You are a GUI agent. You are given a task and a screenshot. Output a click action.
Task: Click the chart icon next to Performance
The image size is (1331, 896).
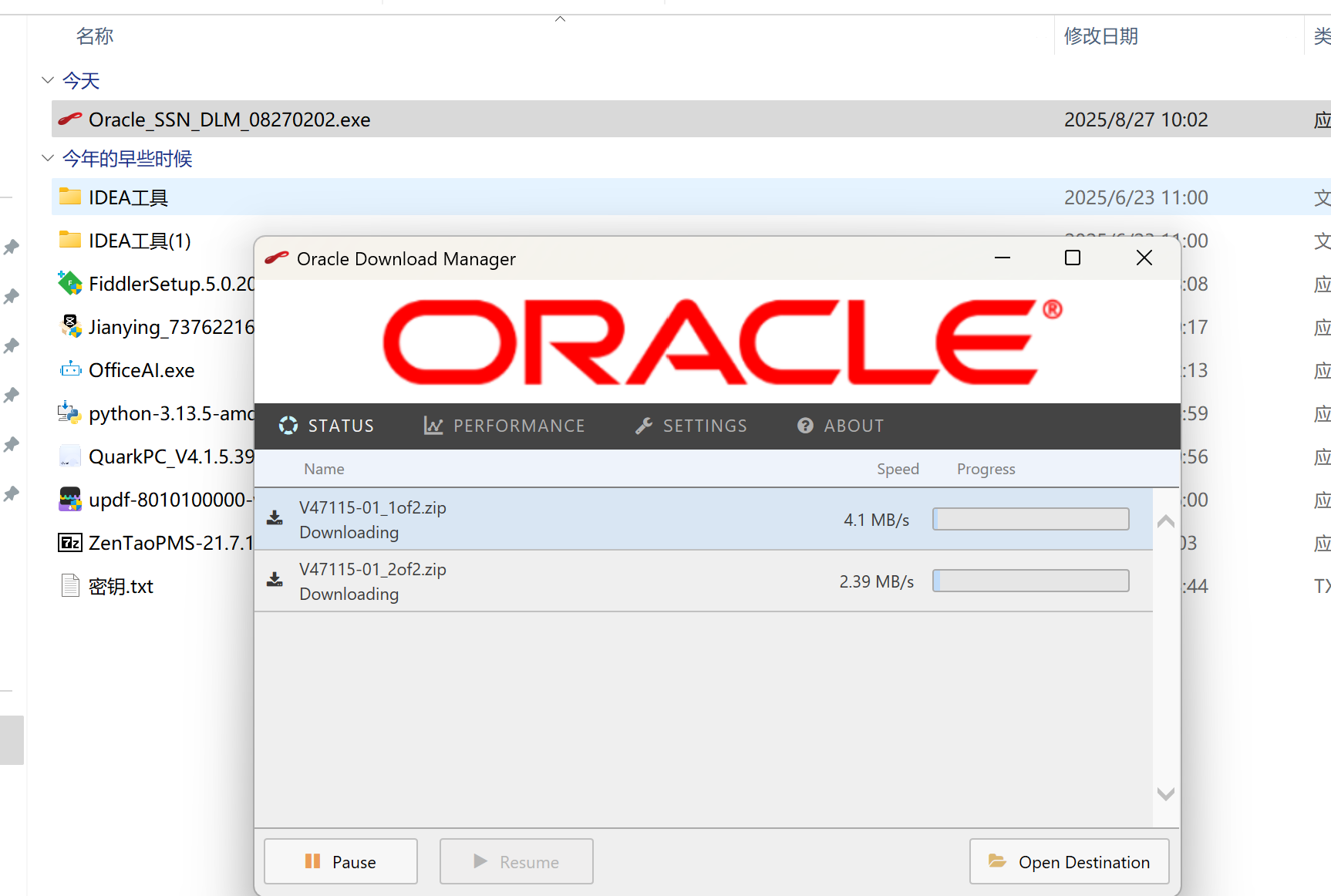point(433,426)
